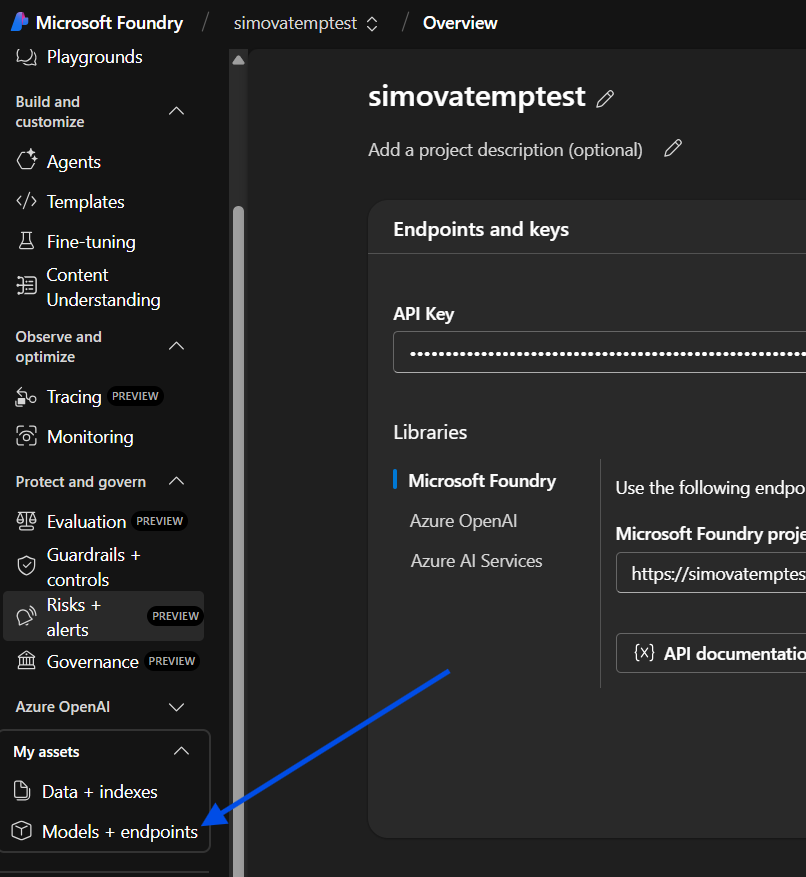
Task: Collapse the My assets section
Action: [x=181, y=751]
